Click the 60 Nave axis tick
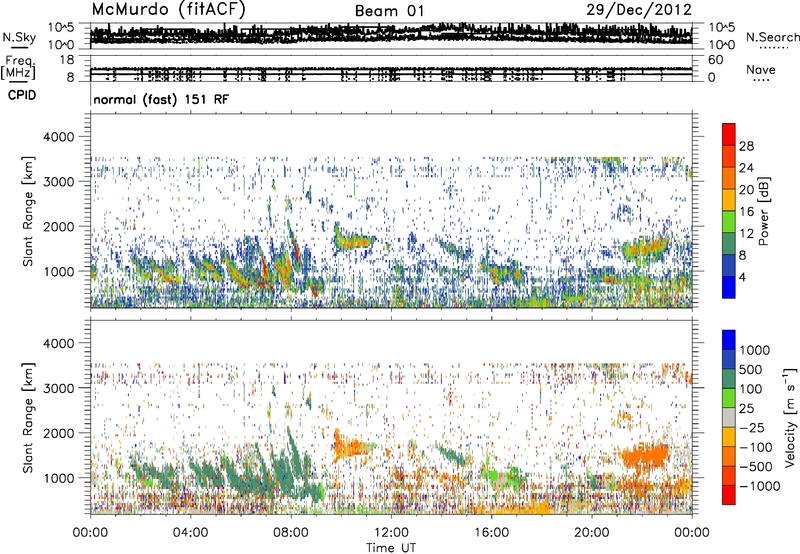 pos(715,60)
